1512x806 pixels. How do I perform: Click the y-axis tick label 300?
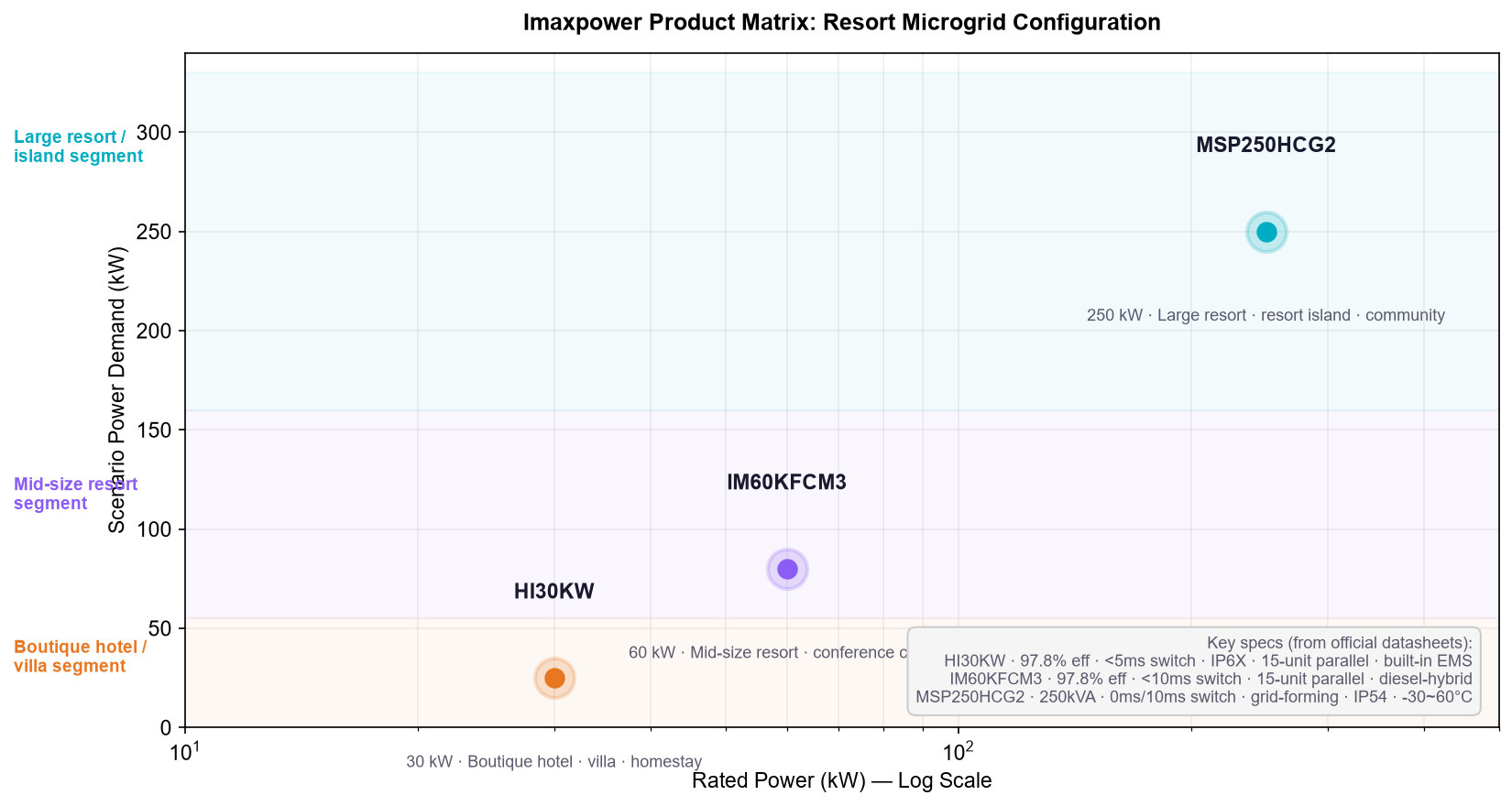[x=154, y=133]
